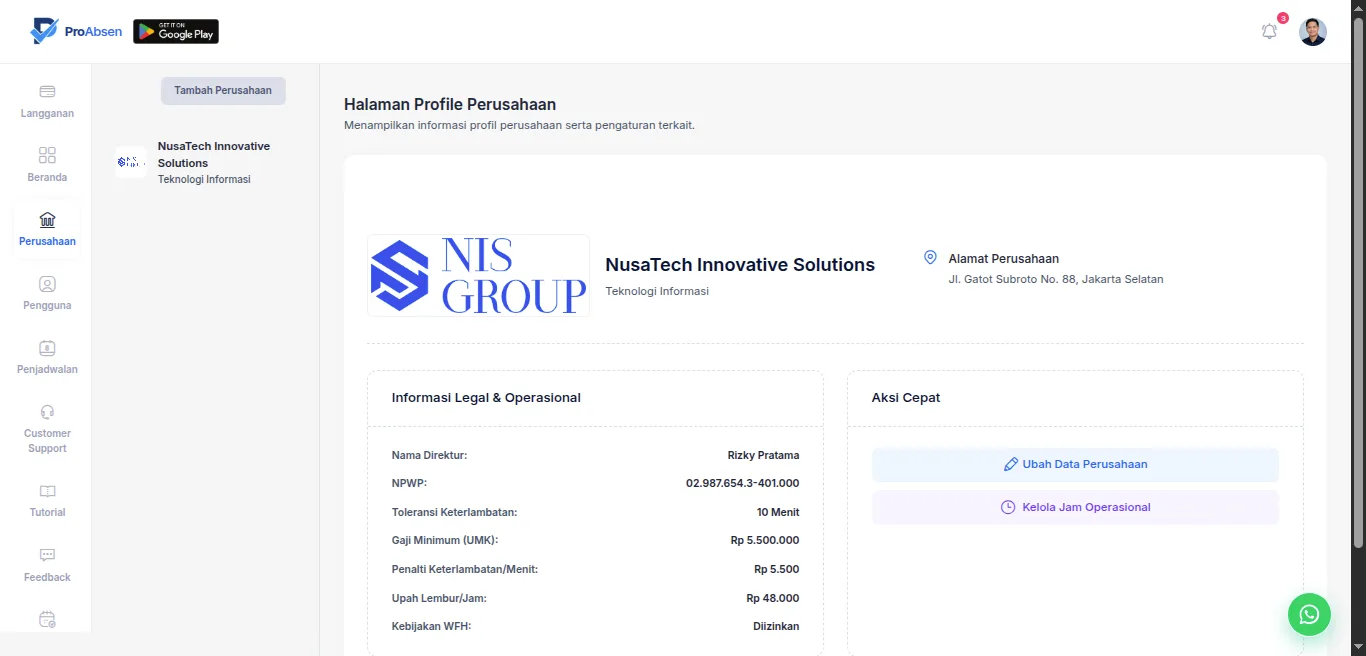Screen dimensions: 1366x656
Task: Click the Perusahaan building icon
Action: tap(47, 219)
